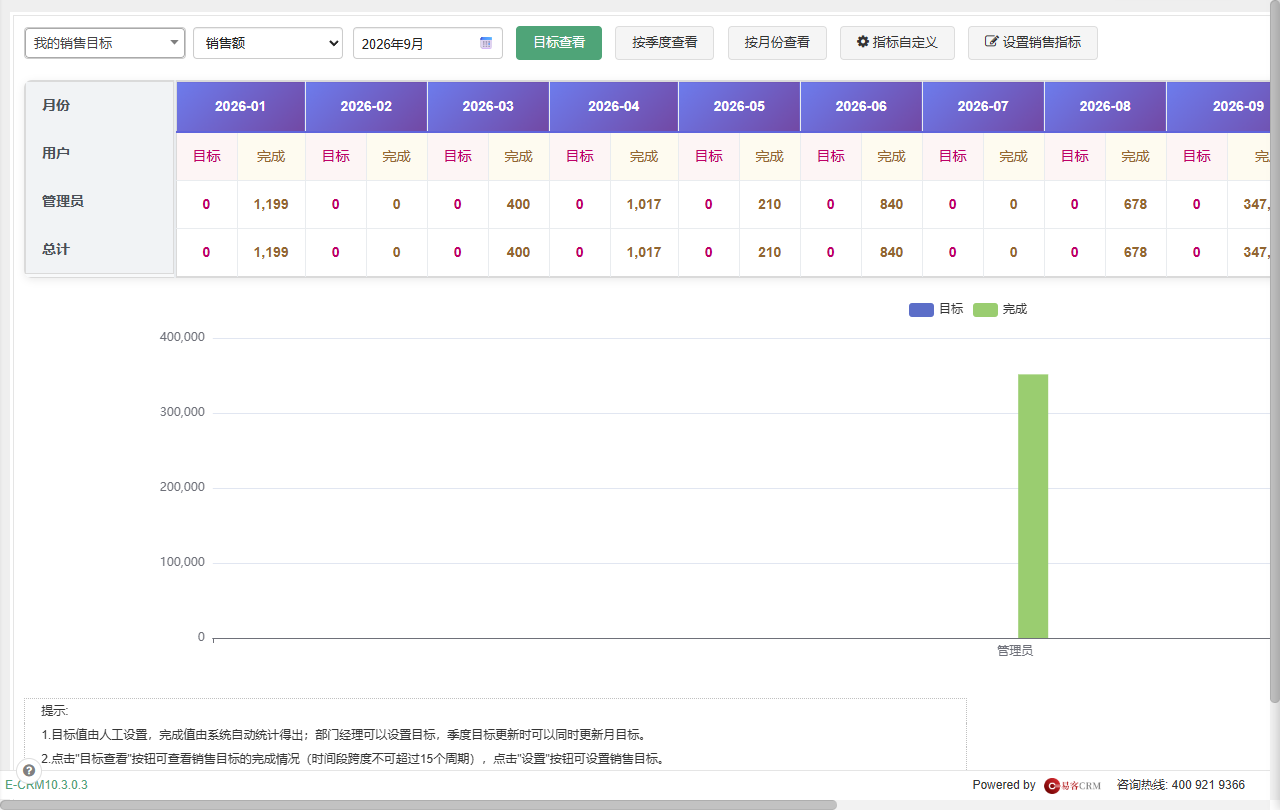Click the 400,000 y-axis label
The width and height of the screenshot is (1280, 810).
pos(182,337)
